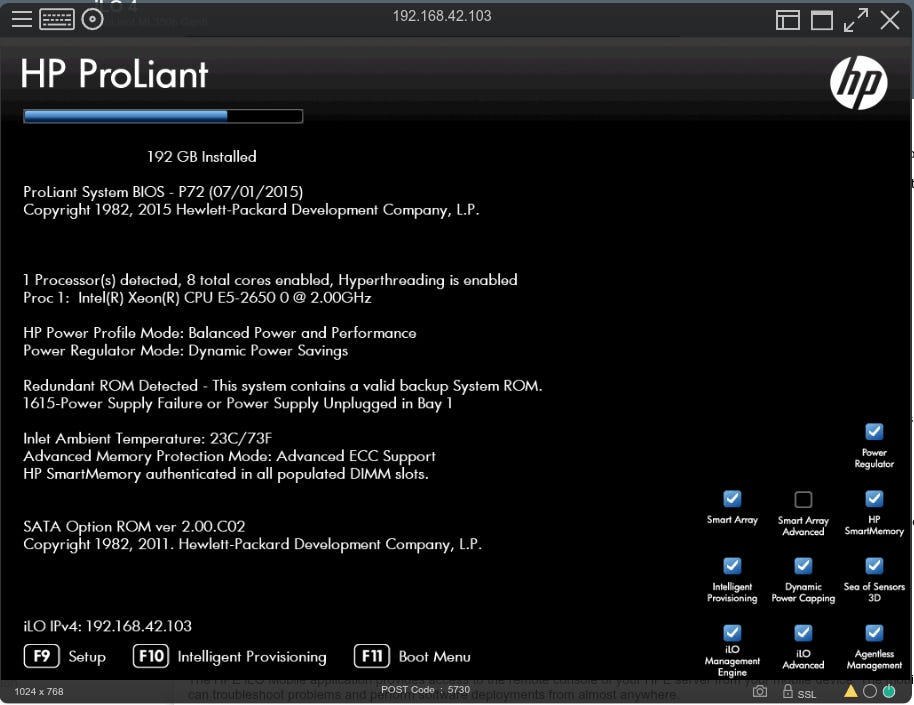Click the HP logo
The width and height of the screenshot is (914, 705).
[859, 83]
